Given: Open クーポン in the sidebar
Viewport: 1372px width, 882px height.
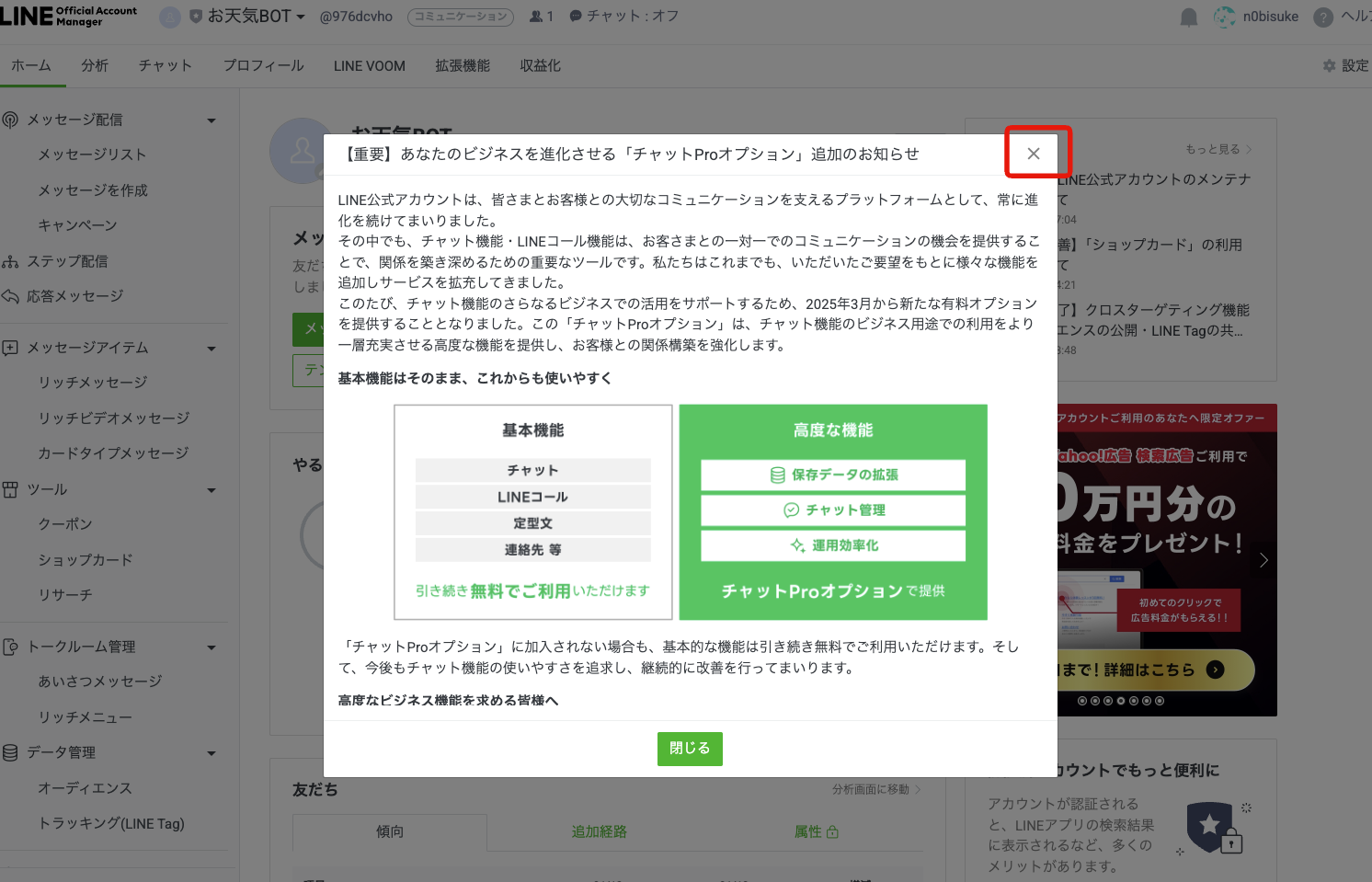Looking at the screenshot, I should (65, 524).
